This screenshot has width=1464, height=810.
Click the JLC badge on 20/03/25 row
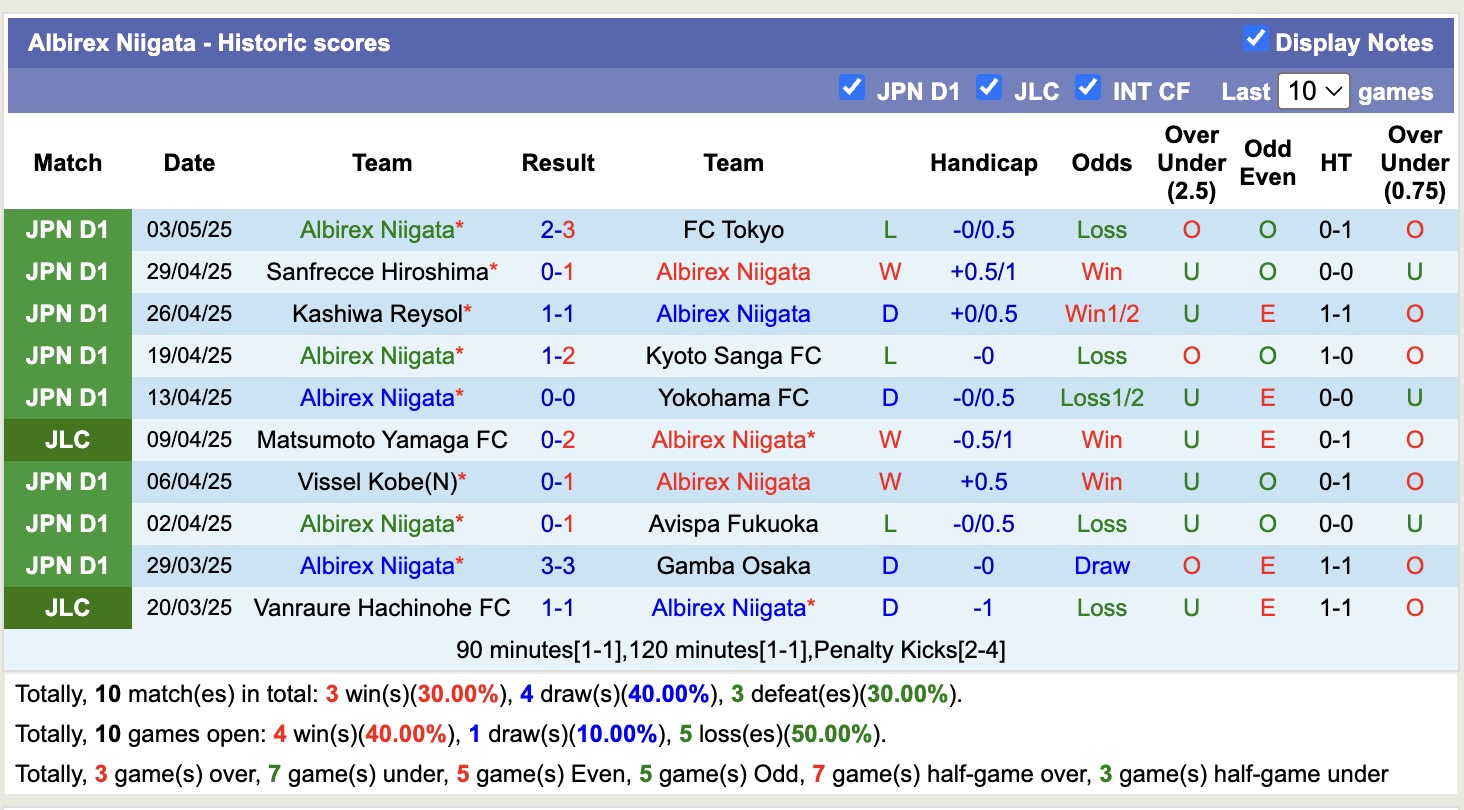click(x=67, y=607)
